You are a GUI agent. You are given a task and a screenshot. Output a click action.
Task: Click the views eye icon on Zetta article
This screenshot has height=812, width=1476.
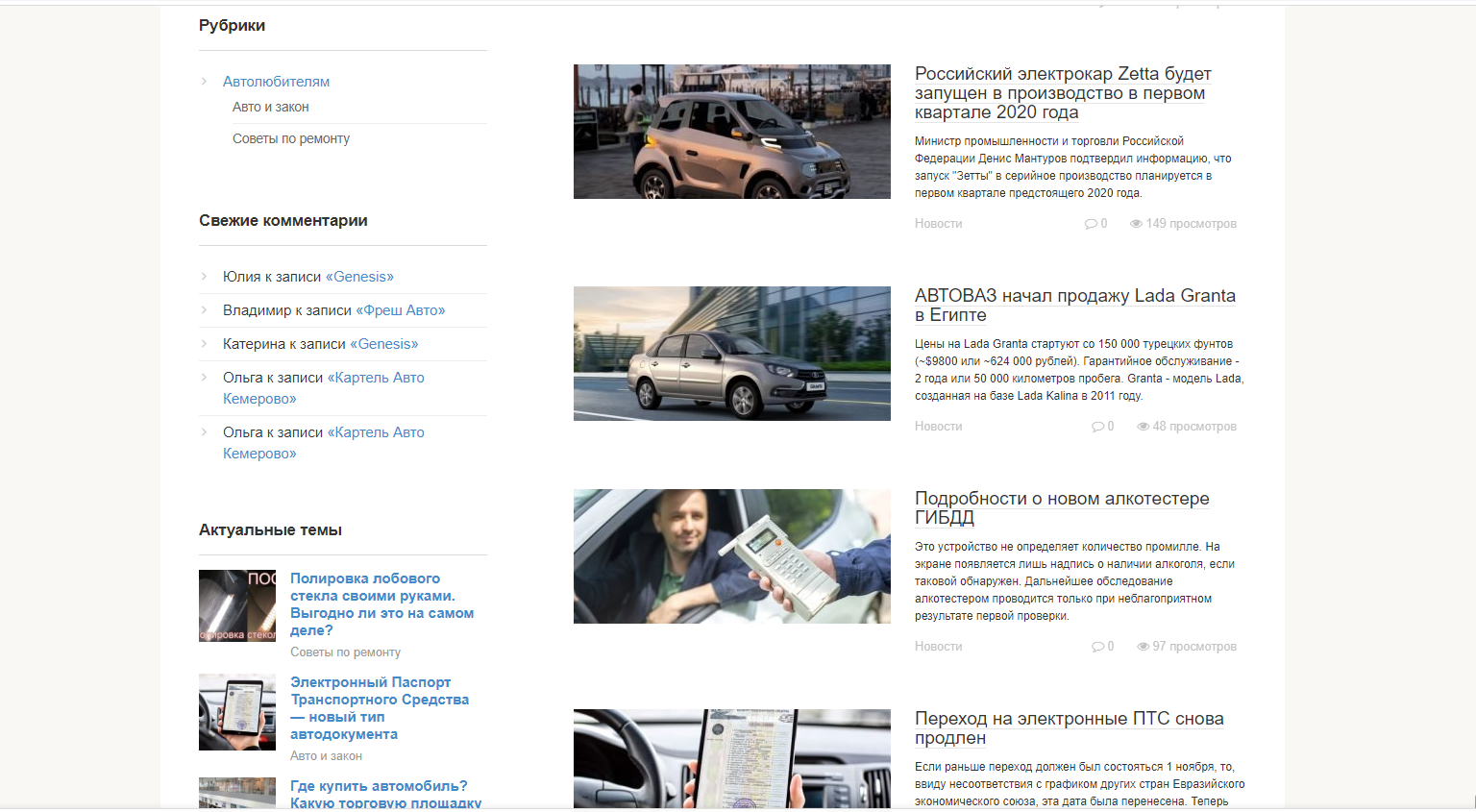[1136, 223]
